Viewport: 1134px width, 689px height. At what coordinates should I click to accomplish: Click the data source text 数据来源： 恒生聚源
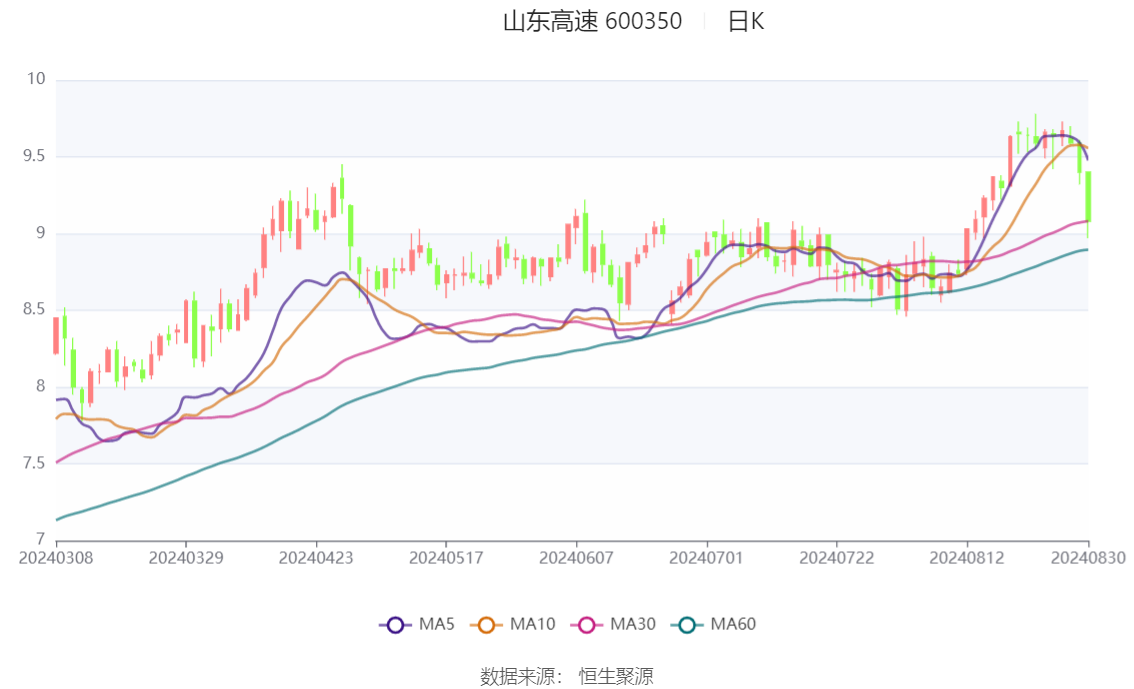567,677
